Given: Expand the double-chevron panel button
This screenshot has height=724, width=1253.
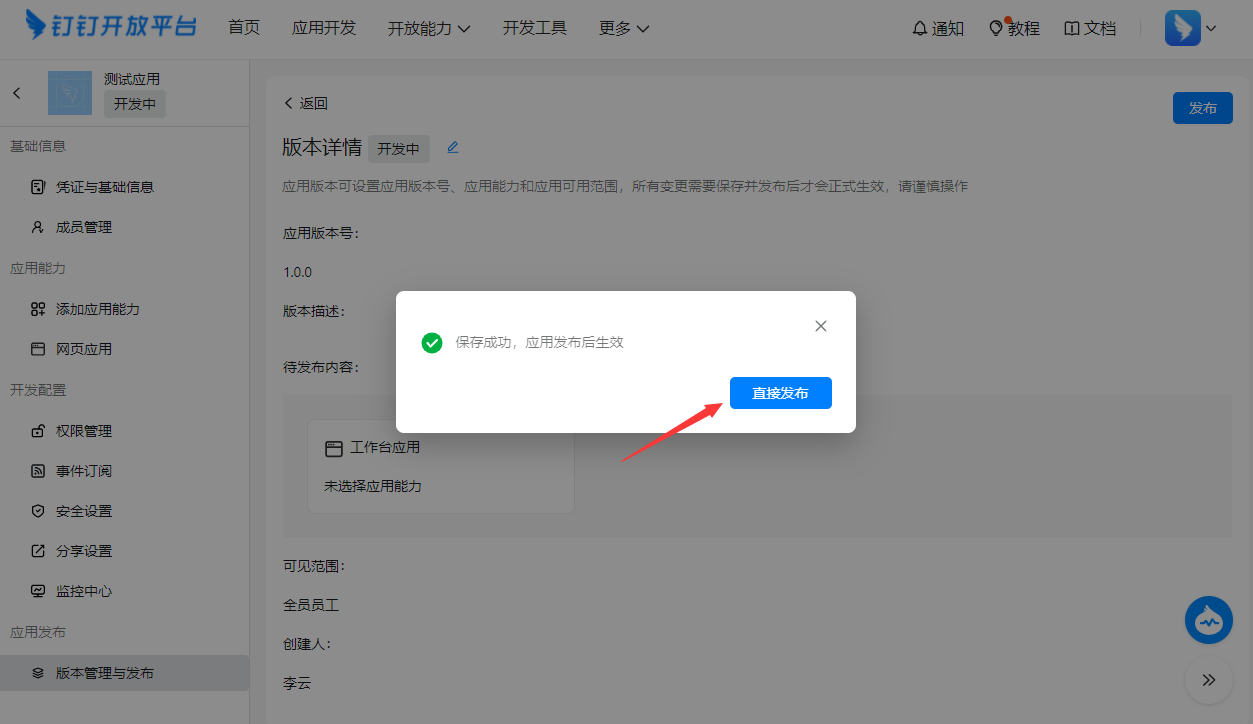Looking at the screenshot, I should [1208, 680].
